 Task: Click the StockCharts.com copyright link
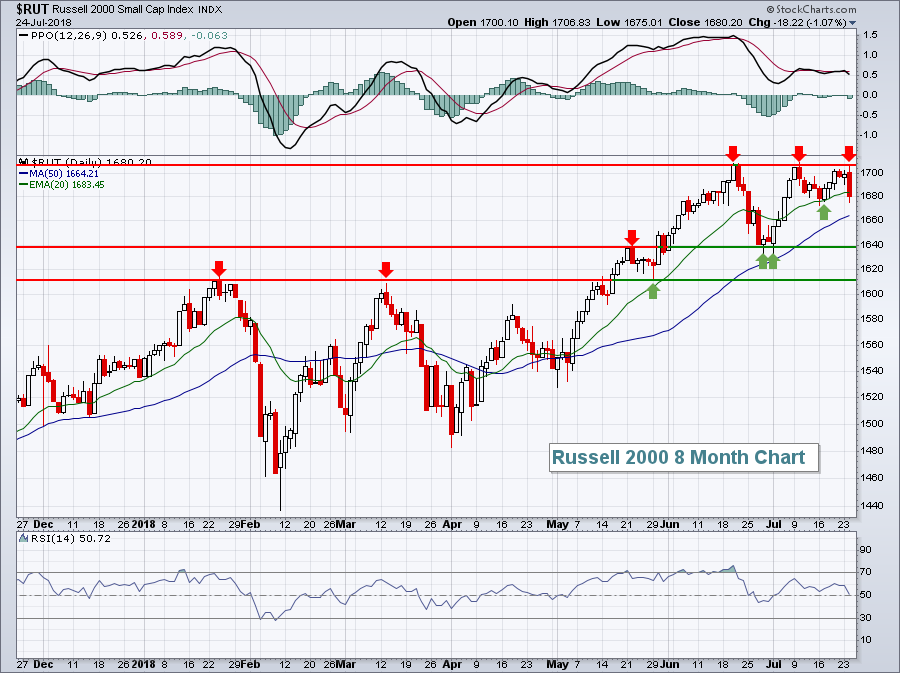click(x=812, y=9)
